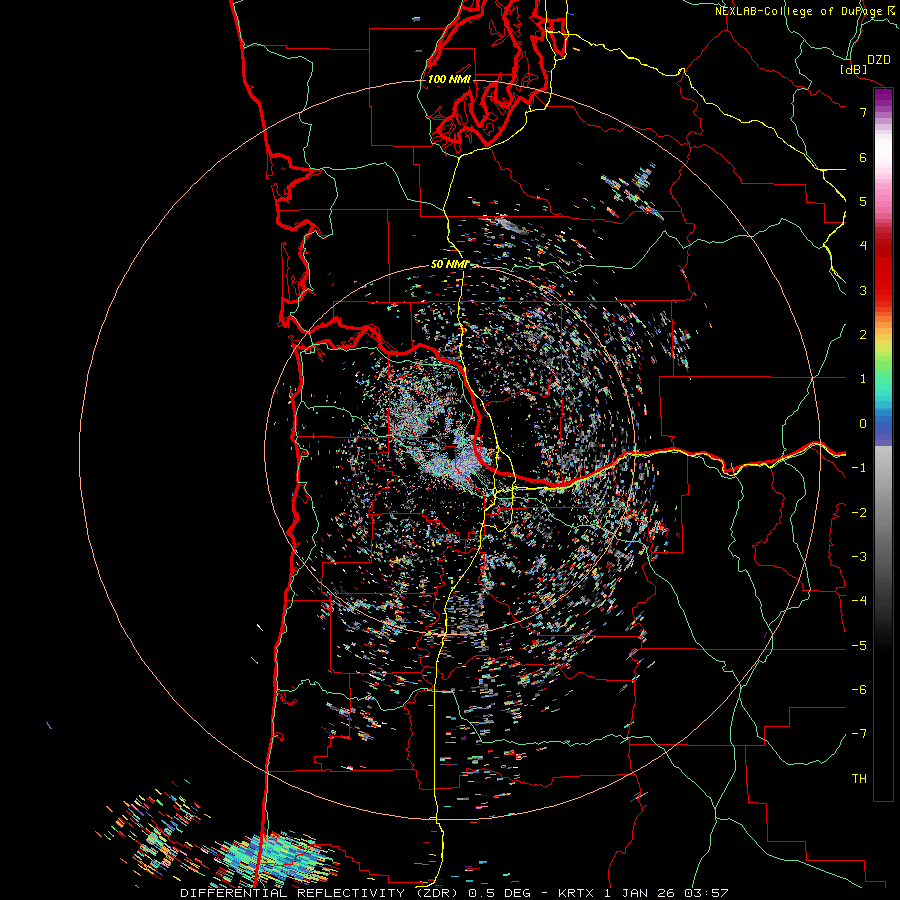Screen dimensions: 900x900
Task: Click the Differential Reflectivity caption at bottom
Action: 454,893
